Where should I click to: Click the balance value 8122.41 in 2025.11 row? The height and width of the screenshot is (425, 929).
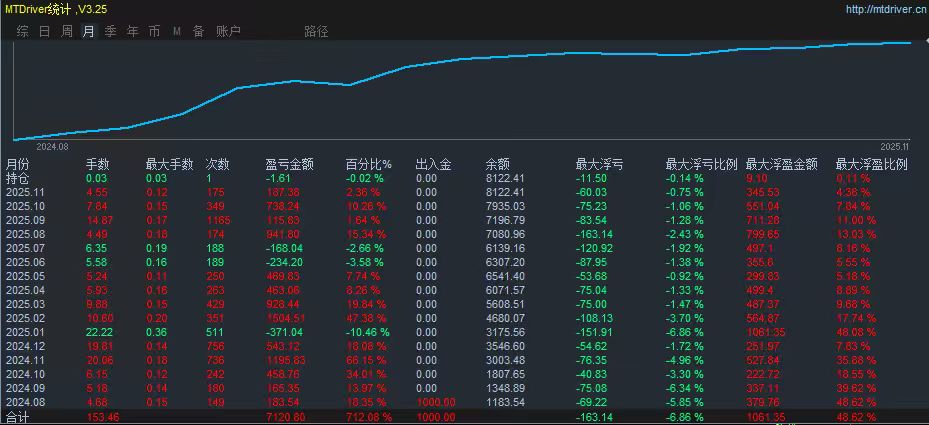[x=504, y=192]
